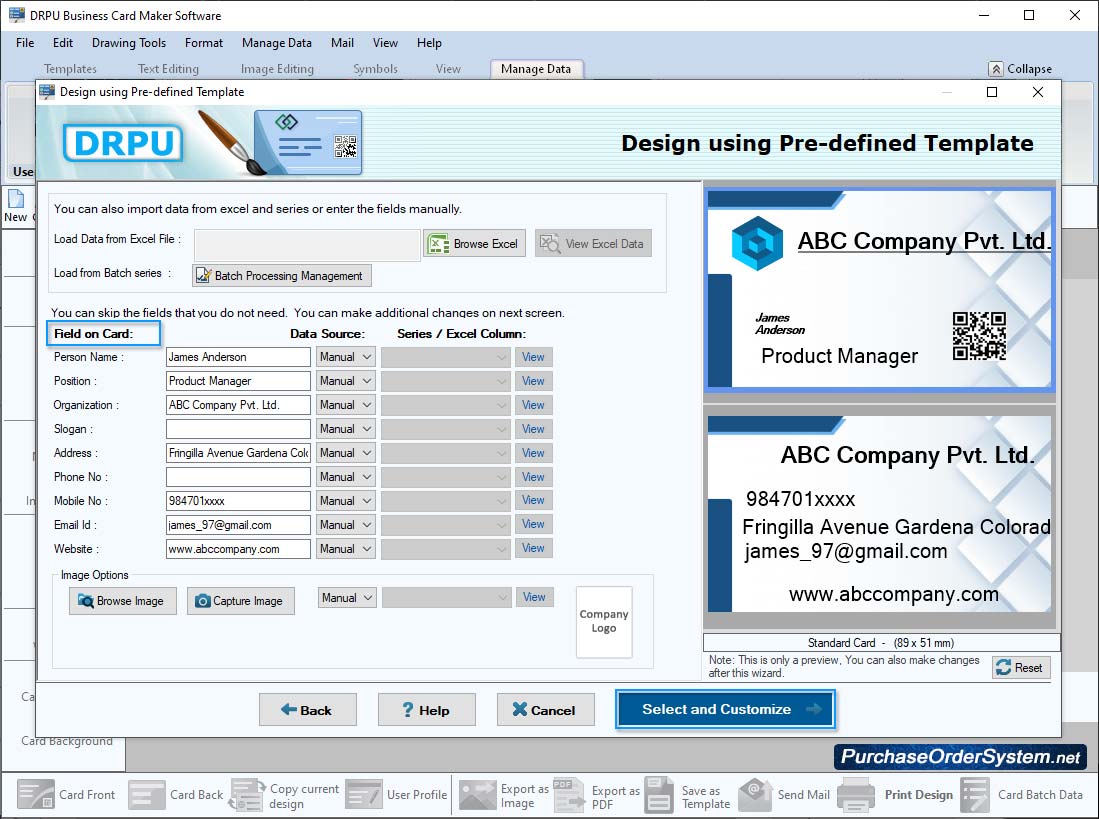Click Export as Image icon
This screenshot has width=1099, height=819.
pyautogui.click(x=477, y=794)
